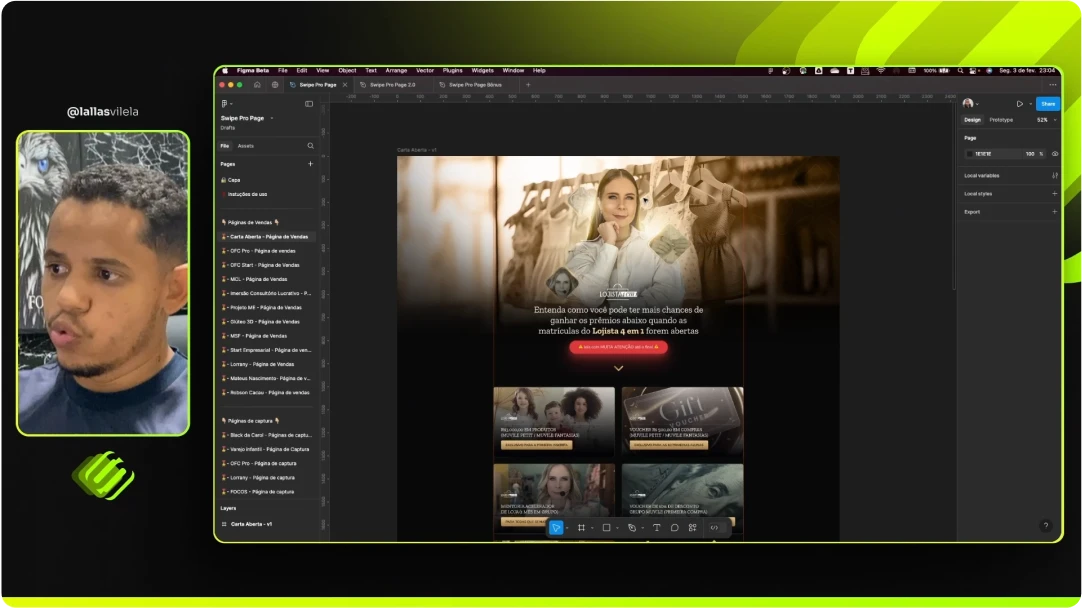The width and height of the screenshot is (1082, 608).
Task: Switch to the Prototype tab
Action: click(1001, 120)
